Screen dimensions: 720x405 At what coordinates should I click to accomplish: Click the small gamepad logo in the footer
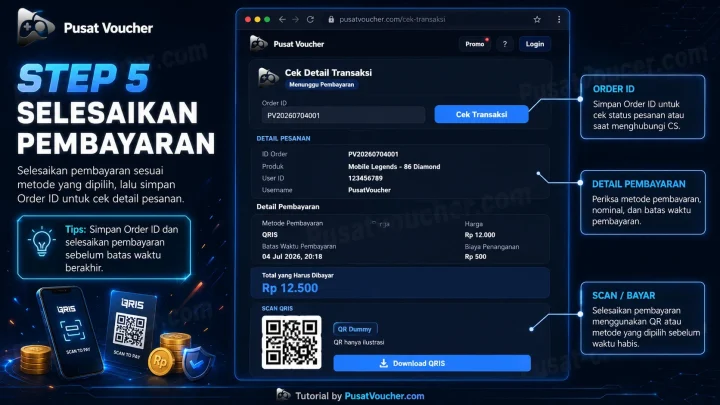tap(283, 395)
